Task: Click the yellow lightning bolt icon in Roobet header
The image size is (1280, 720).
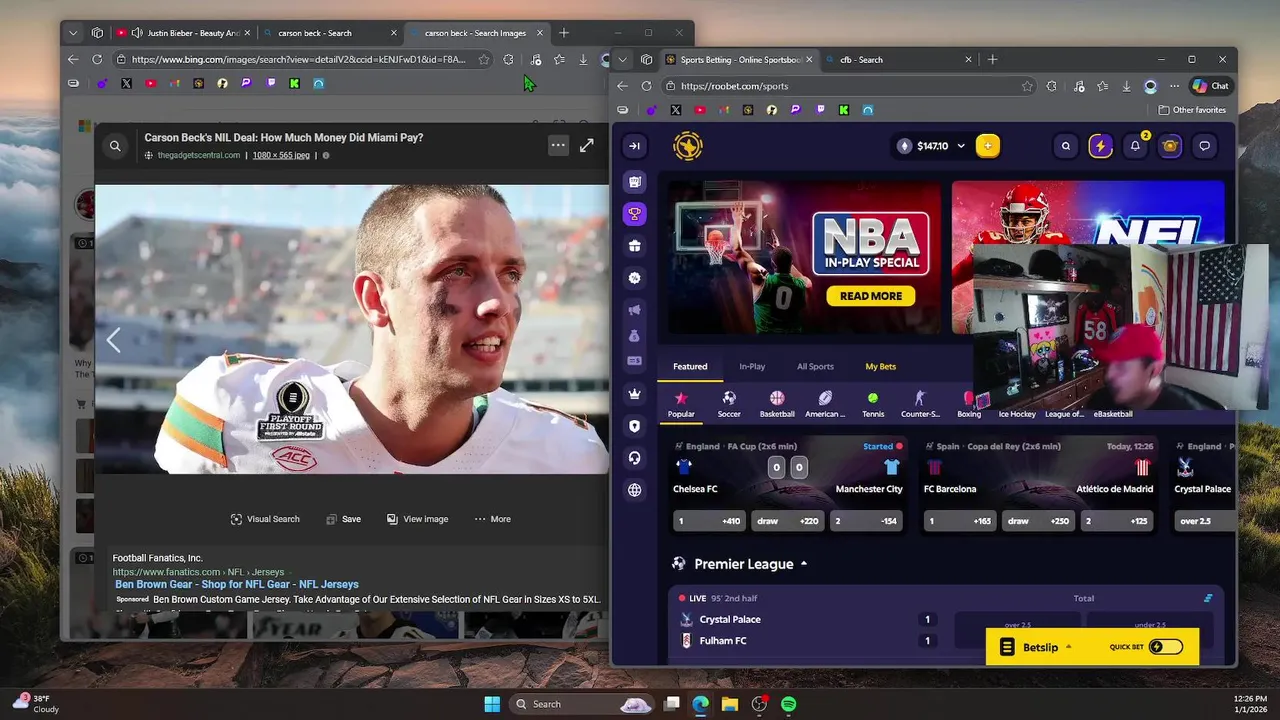Action: pyautogui.click(x=1100, y=146)
